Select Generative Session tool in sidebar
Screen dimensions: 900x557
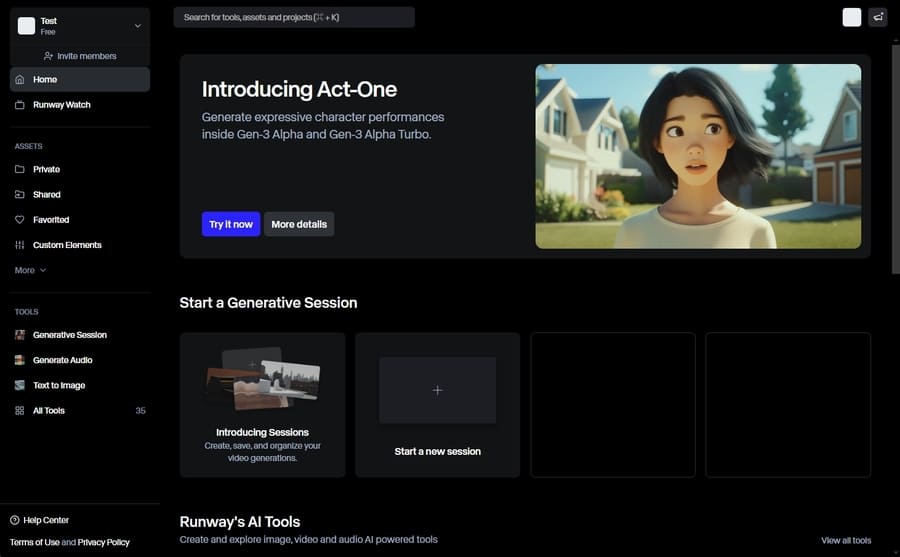[80, 335]
